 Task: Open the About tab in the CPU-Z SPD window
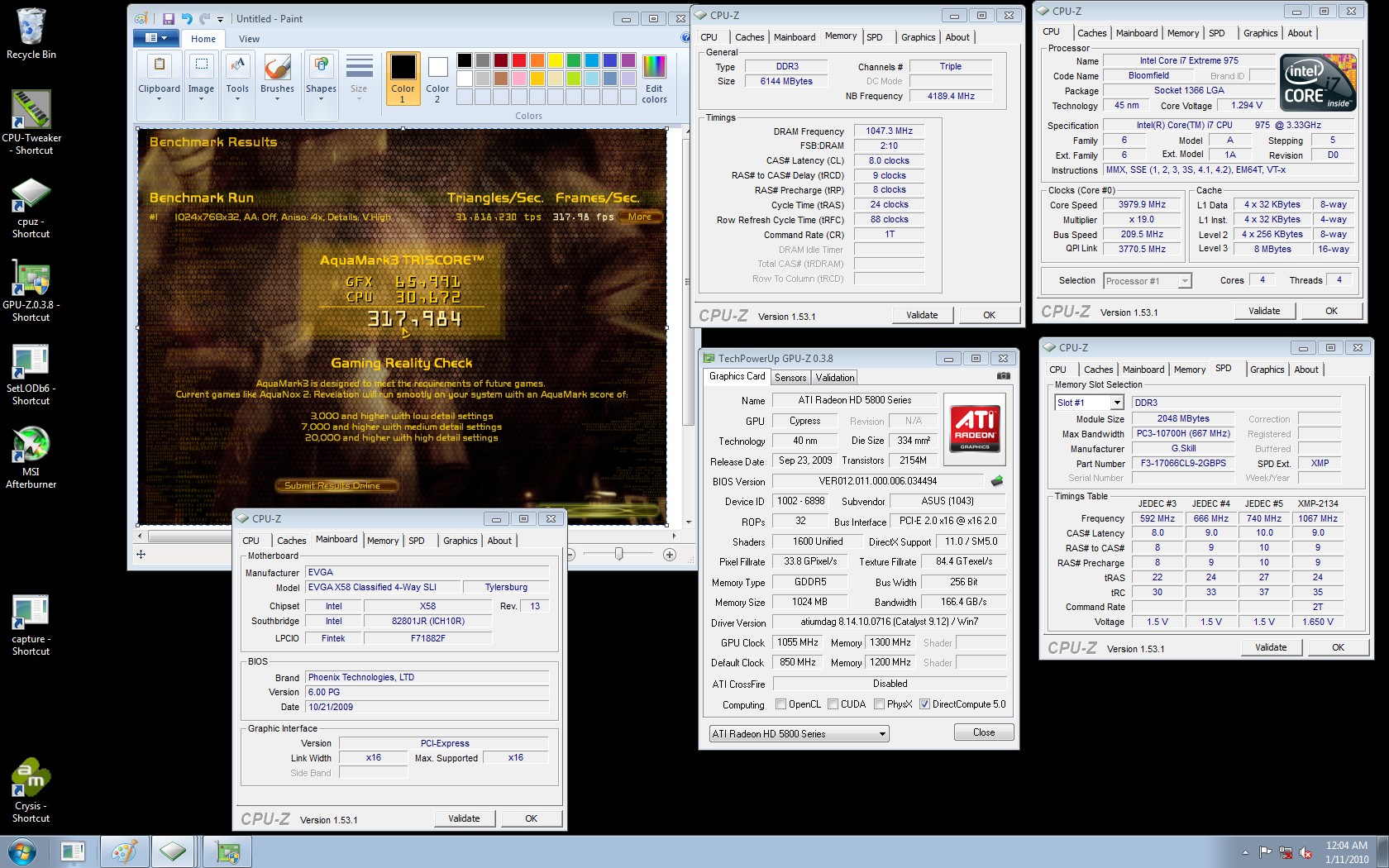click(x=1306, y=370)
